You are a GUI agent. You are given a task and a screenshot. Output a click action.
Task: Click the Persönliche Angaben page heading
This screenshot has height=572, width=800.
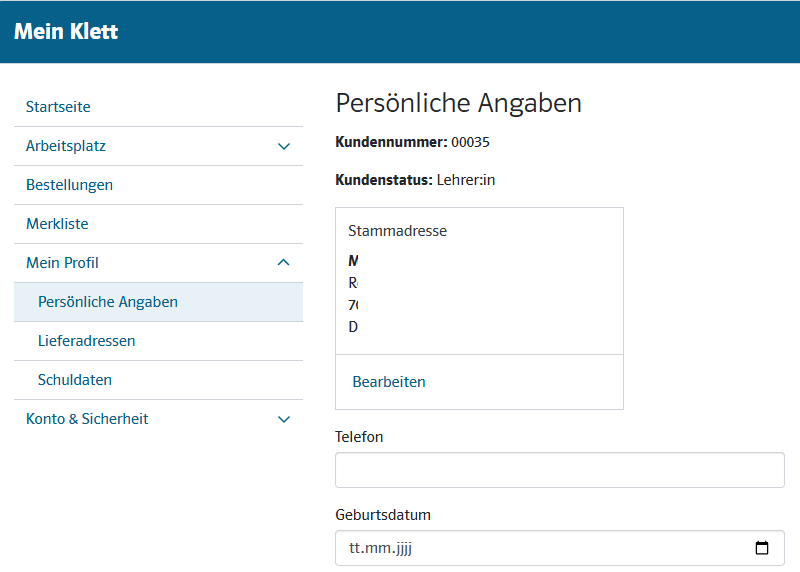tap(459, 104)
